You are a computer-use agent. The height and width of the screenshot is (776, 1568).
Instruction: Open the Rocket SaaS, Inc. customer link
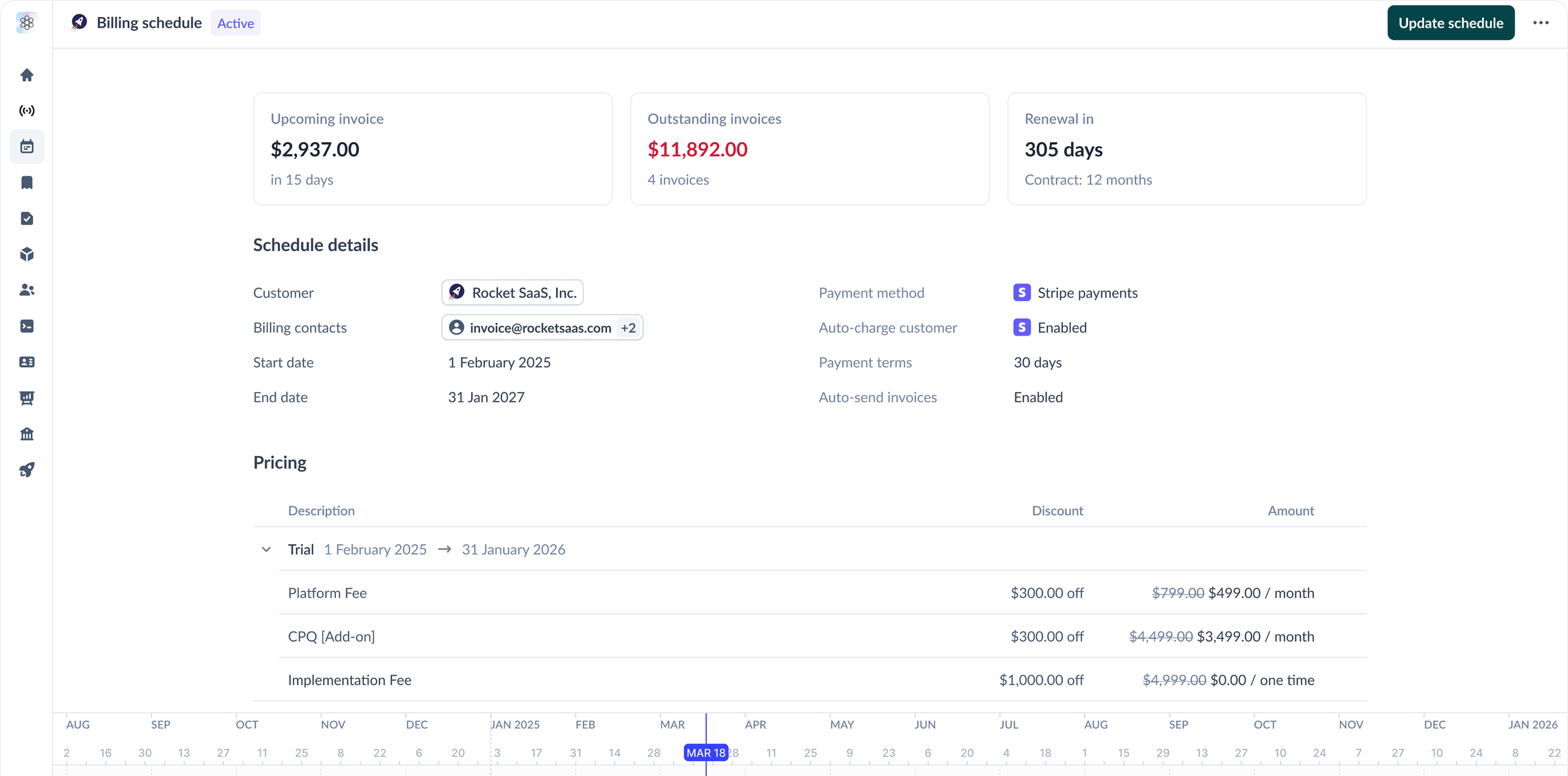tap(512, 292)
